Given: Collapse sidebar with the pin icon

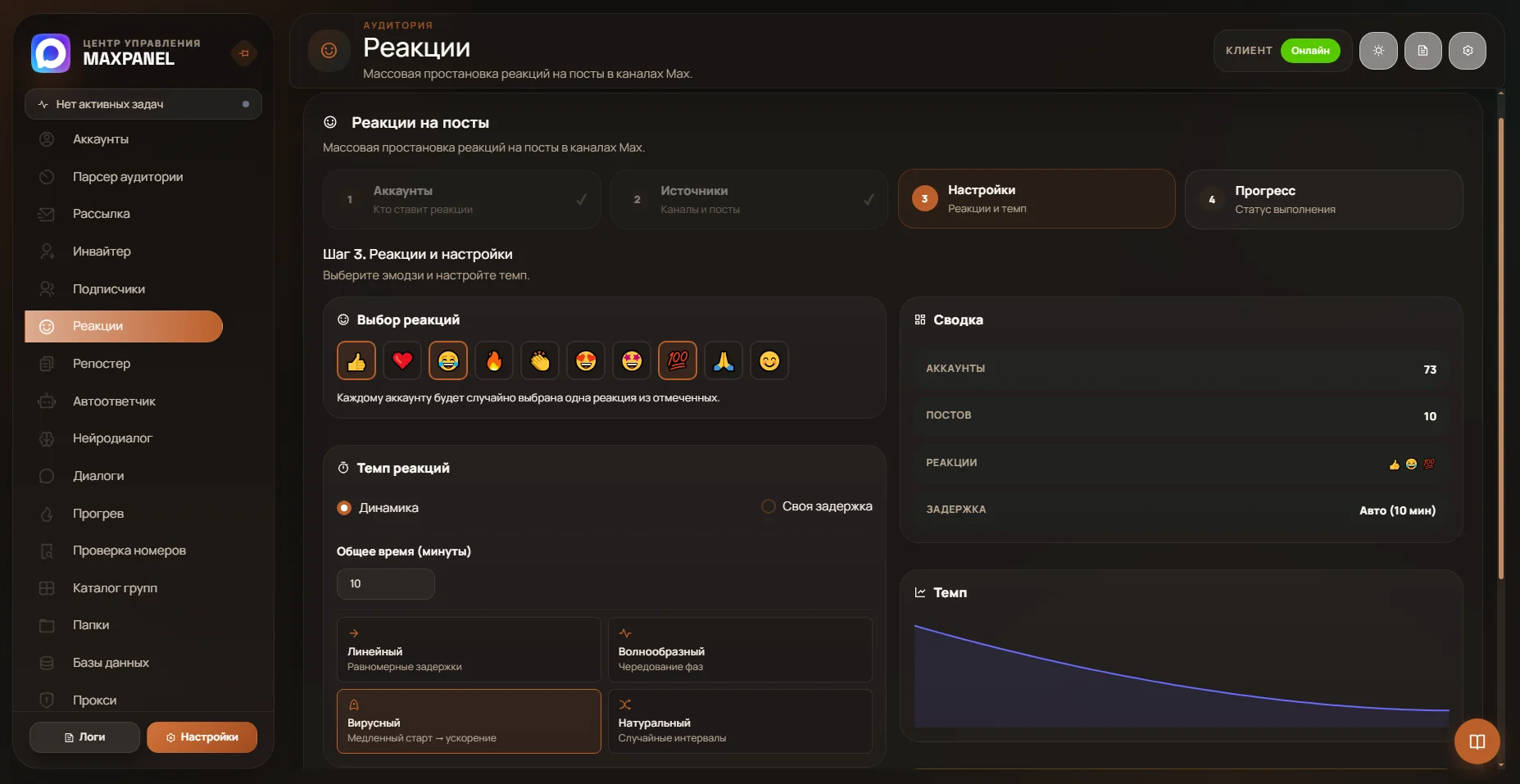Looking at the screenshot, I should tap(243, 53).
